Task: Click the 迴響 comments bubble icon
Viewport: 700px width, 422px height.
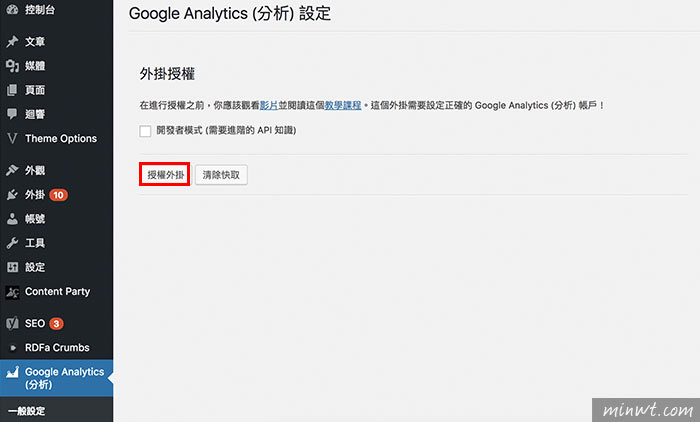Action: (12, 114)
